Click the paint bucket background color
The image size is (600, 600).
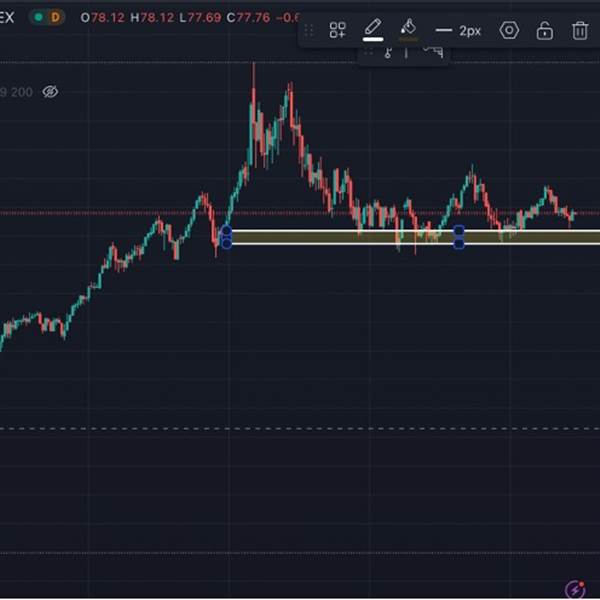[x=408, y=30]
